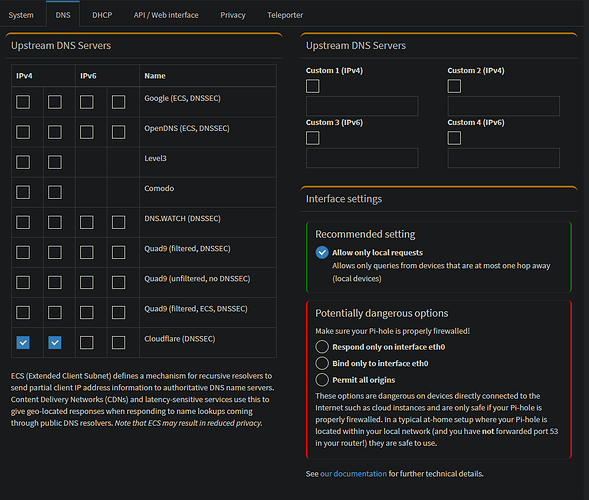
Task: Check DNS.WATCH second IPv6 checkbox
Action: 119,222
